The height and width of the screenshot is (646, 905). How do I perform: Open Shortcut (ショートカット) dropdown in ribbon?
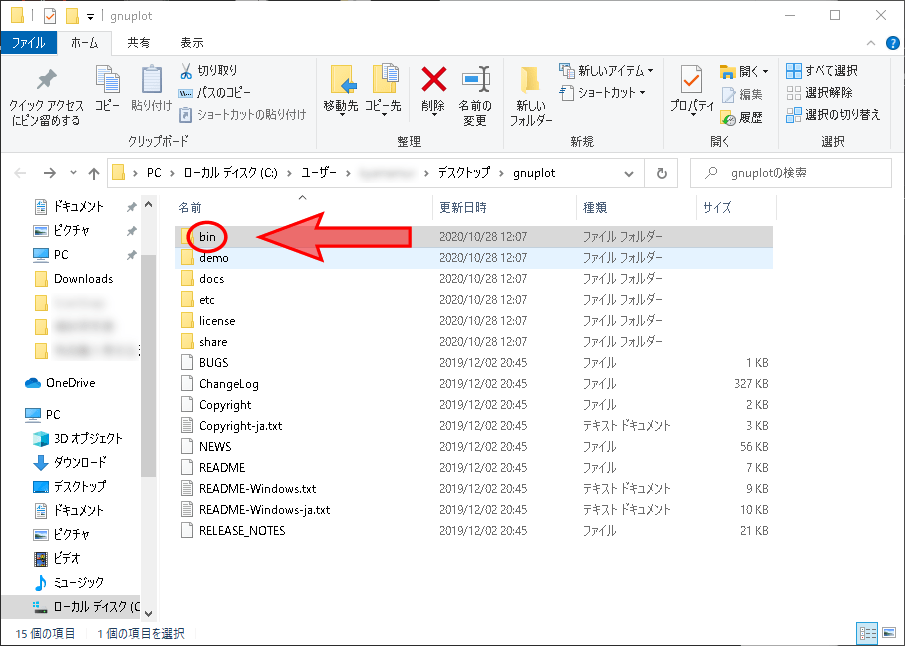click(x=602, y=92)
